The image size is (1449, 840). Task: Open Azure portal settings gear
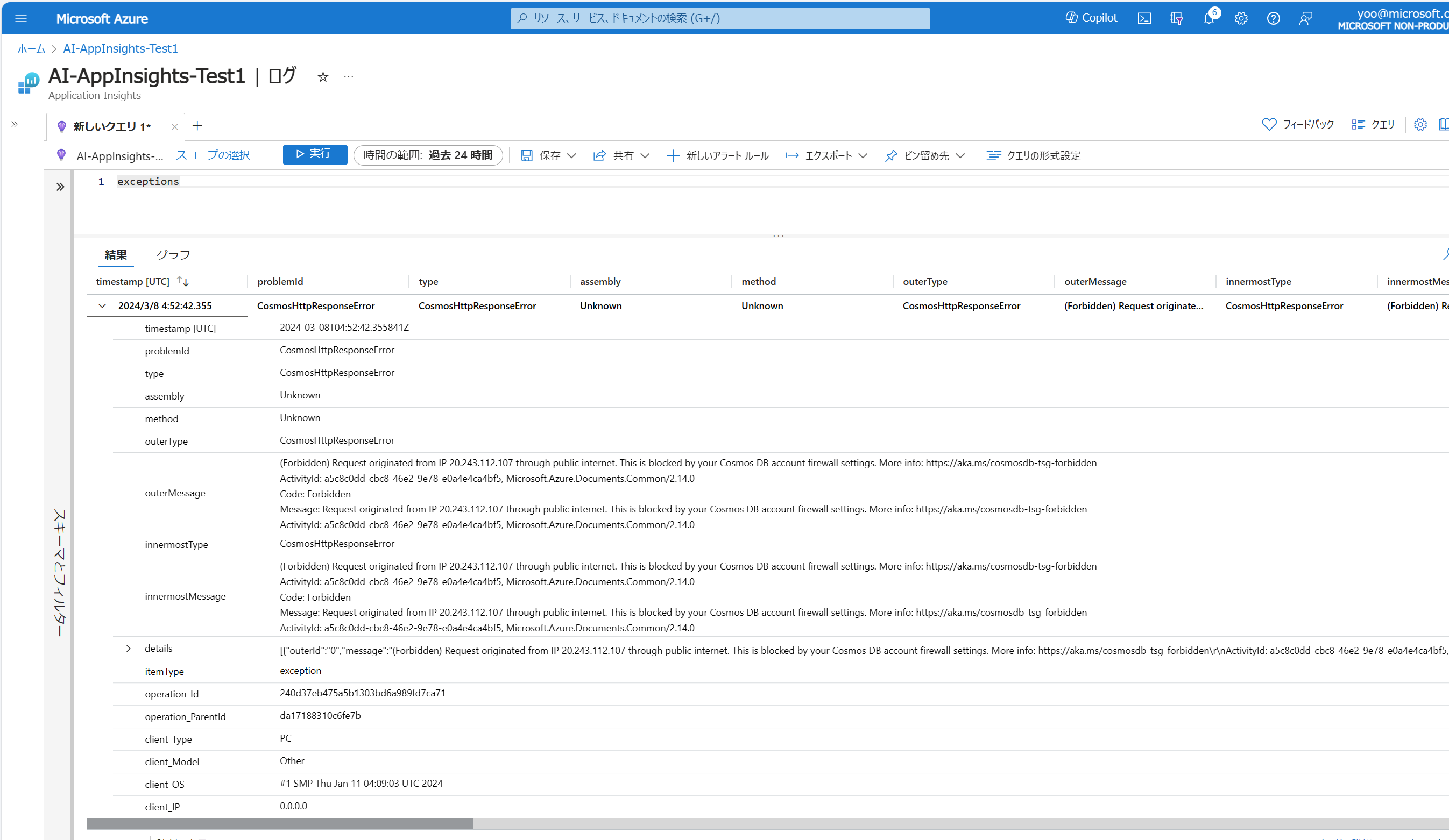point(1241,18)
